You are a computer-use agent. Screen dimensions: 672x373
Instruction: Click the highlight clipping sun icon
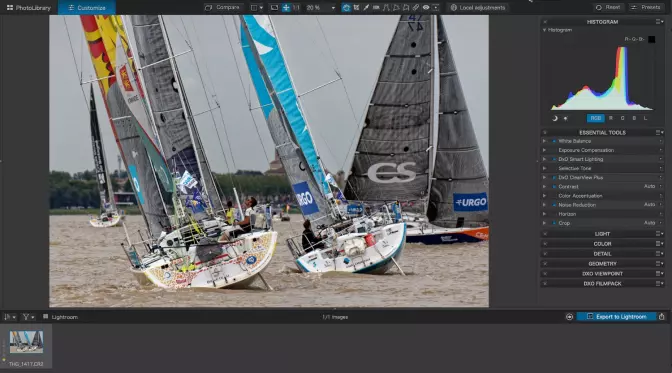pos(565,118)
